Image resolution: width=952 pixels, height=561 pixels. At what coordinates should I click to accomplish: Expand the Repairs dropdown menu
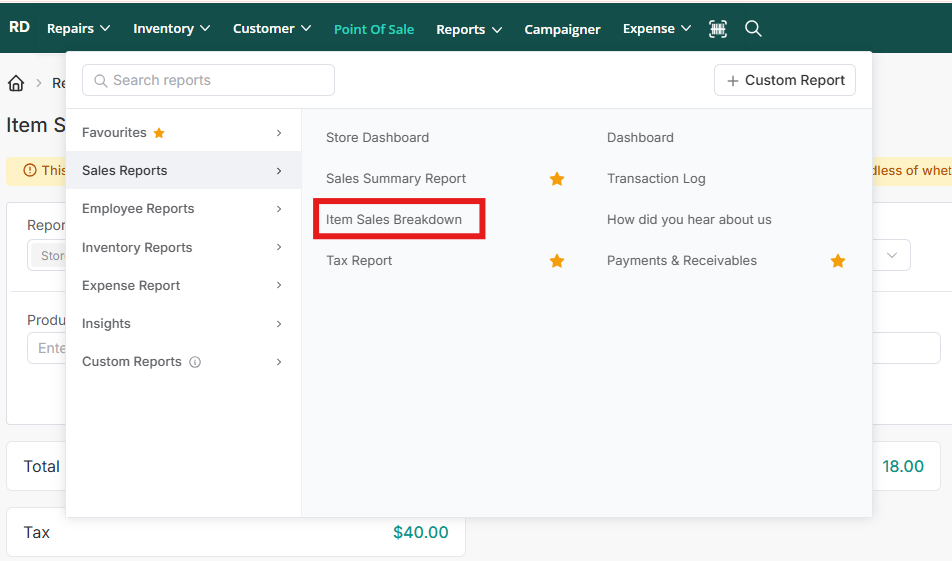coord(78,29)
